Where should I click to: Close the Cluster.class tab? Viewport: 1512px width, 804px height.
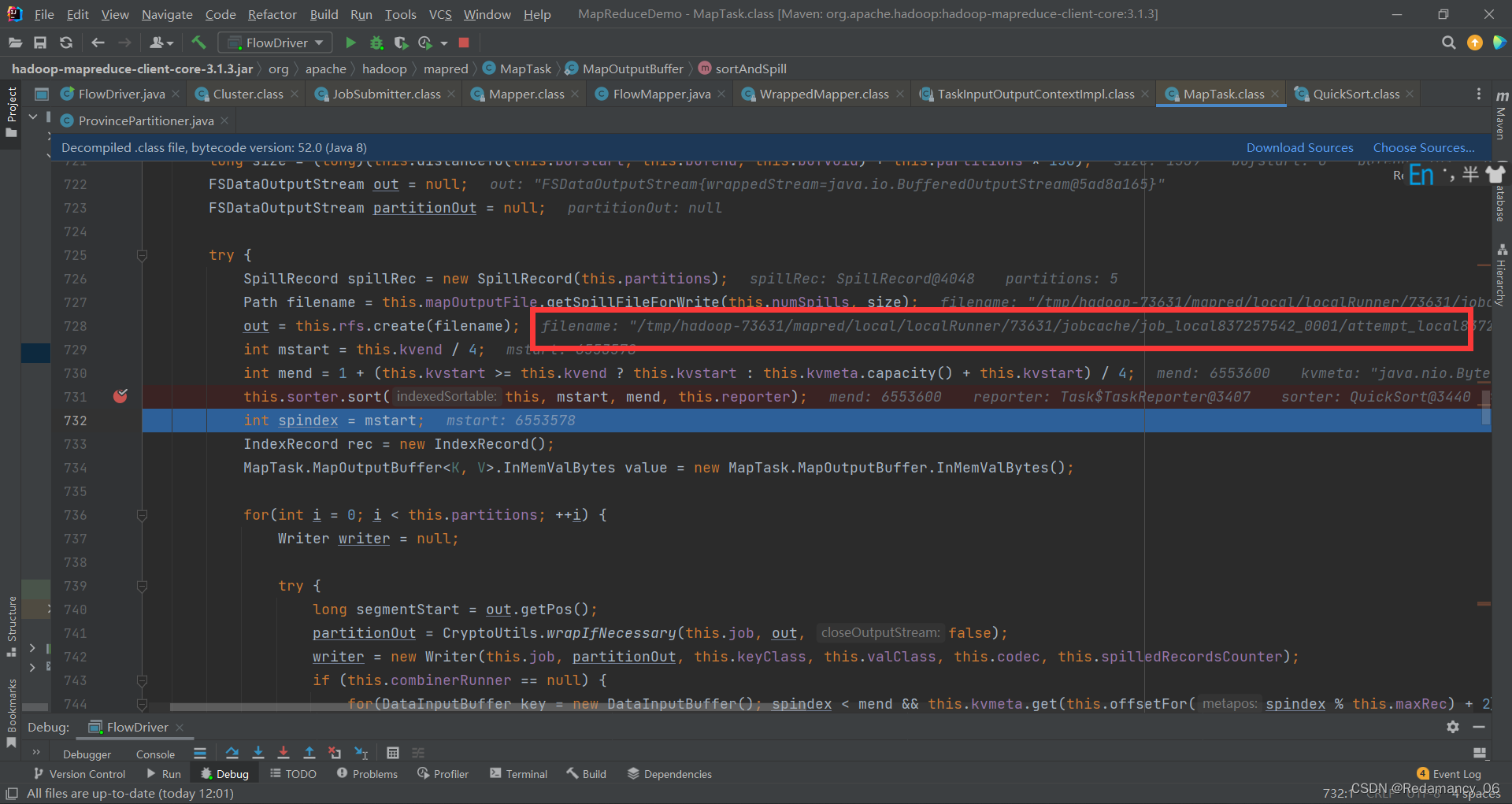click(295, 94)
